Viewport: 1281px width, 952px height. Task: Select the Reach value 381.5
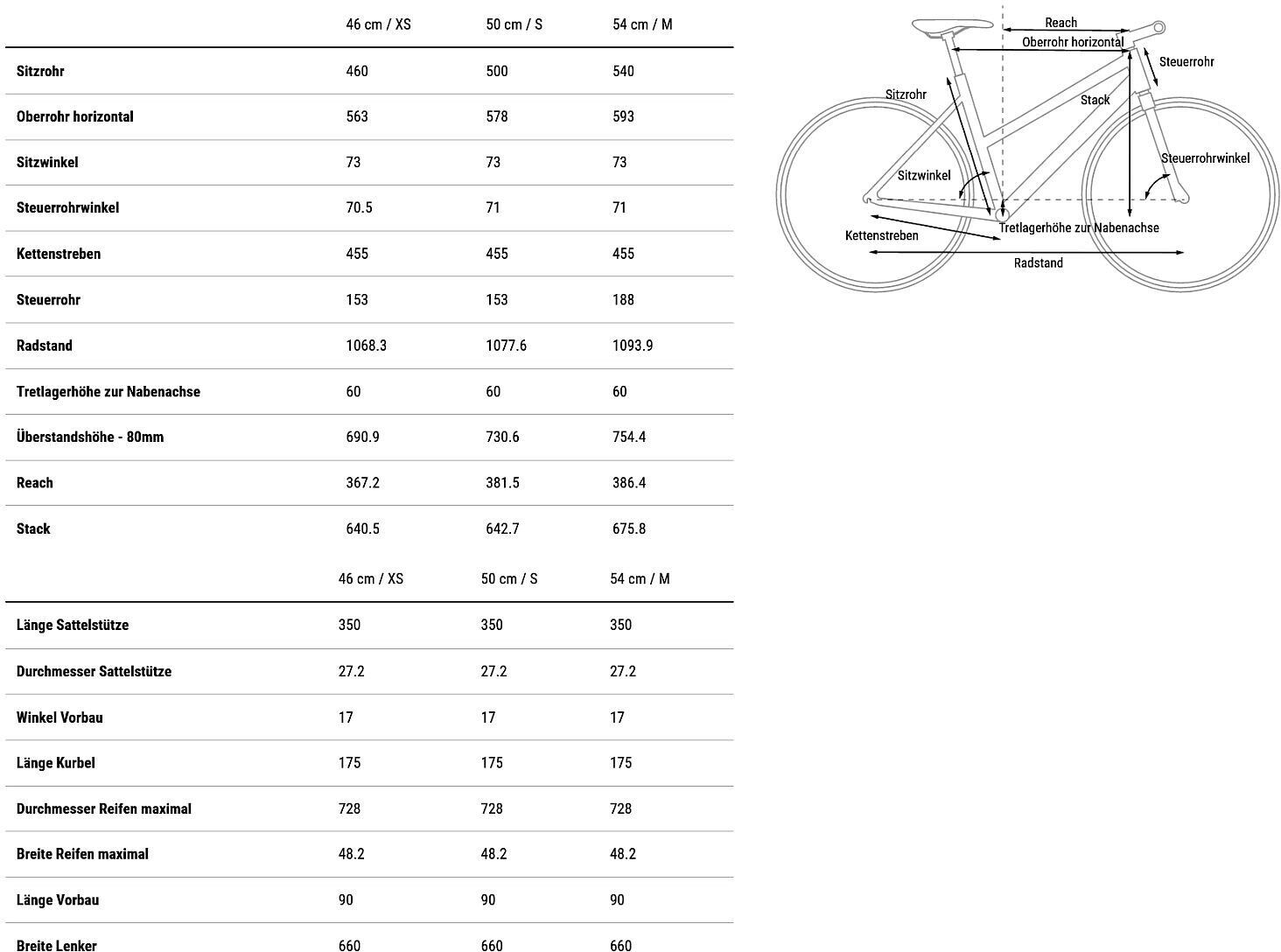[502, 483]
